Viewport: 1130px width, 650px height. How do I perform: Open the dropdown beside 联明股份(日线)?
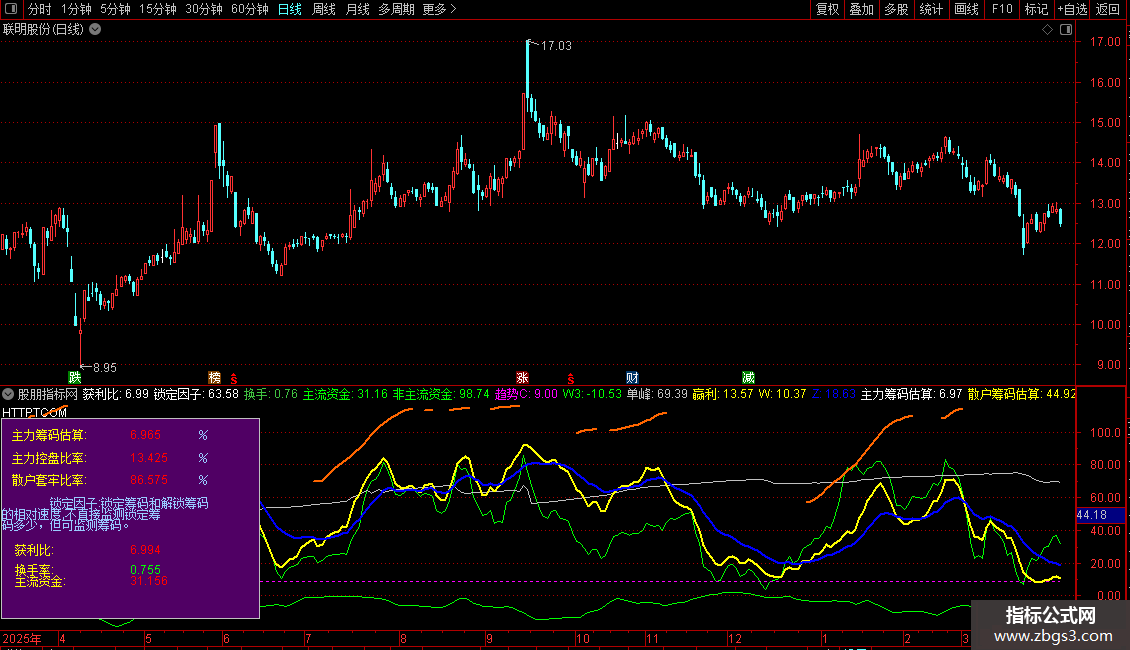95,29
